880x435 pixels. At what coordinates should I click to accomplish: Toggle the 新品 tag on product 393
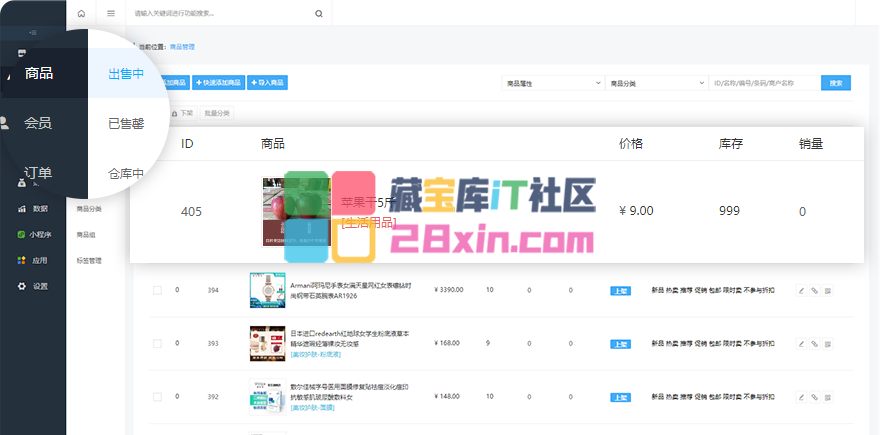tap(657, 343)
